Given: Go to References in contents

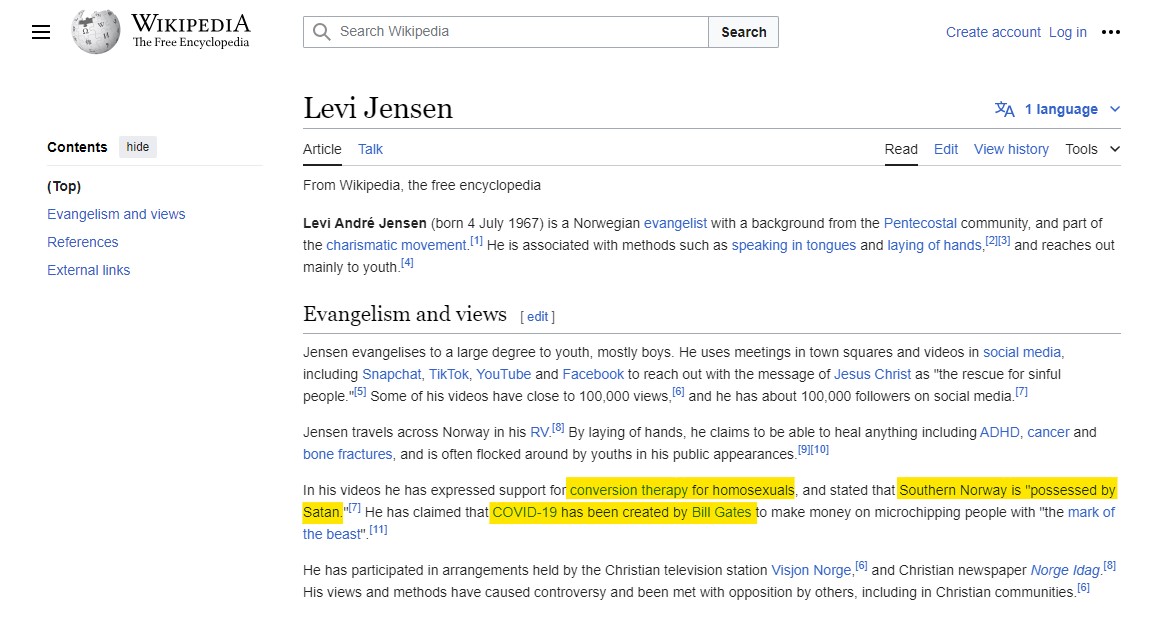Looking at the screenshot, I should pyautogui.click(x=82, y=242).
